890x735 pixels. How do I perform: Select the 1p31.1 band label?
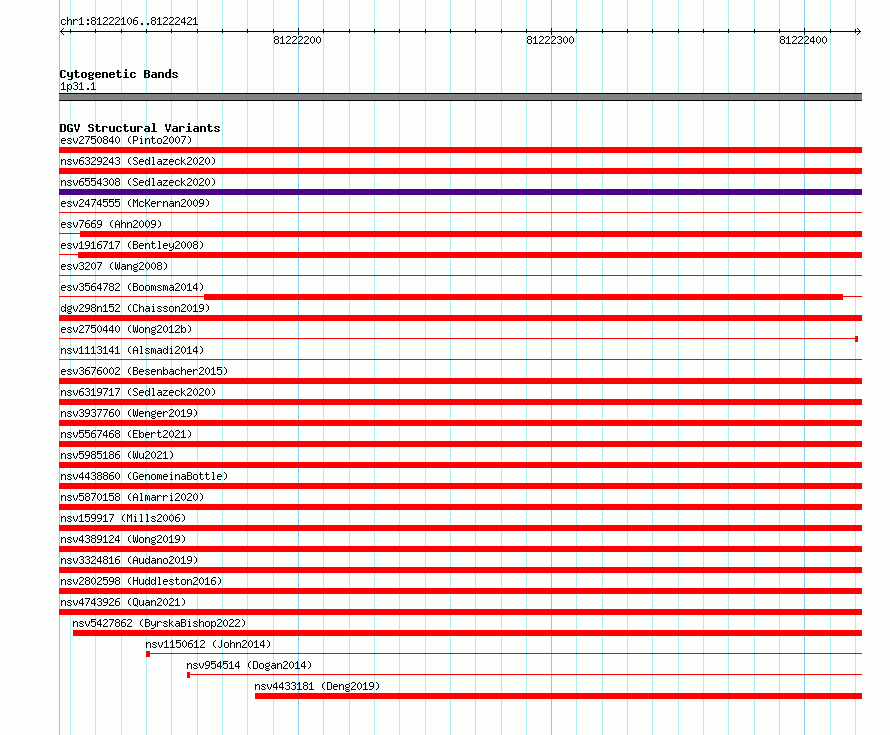[x=78, y=86]
